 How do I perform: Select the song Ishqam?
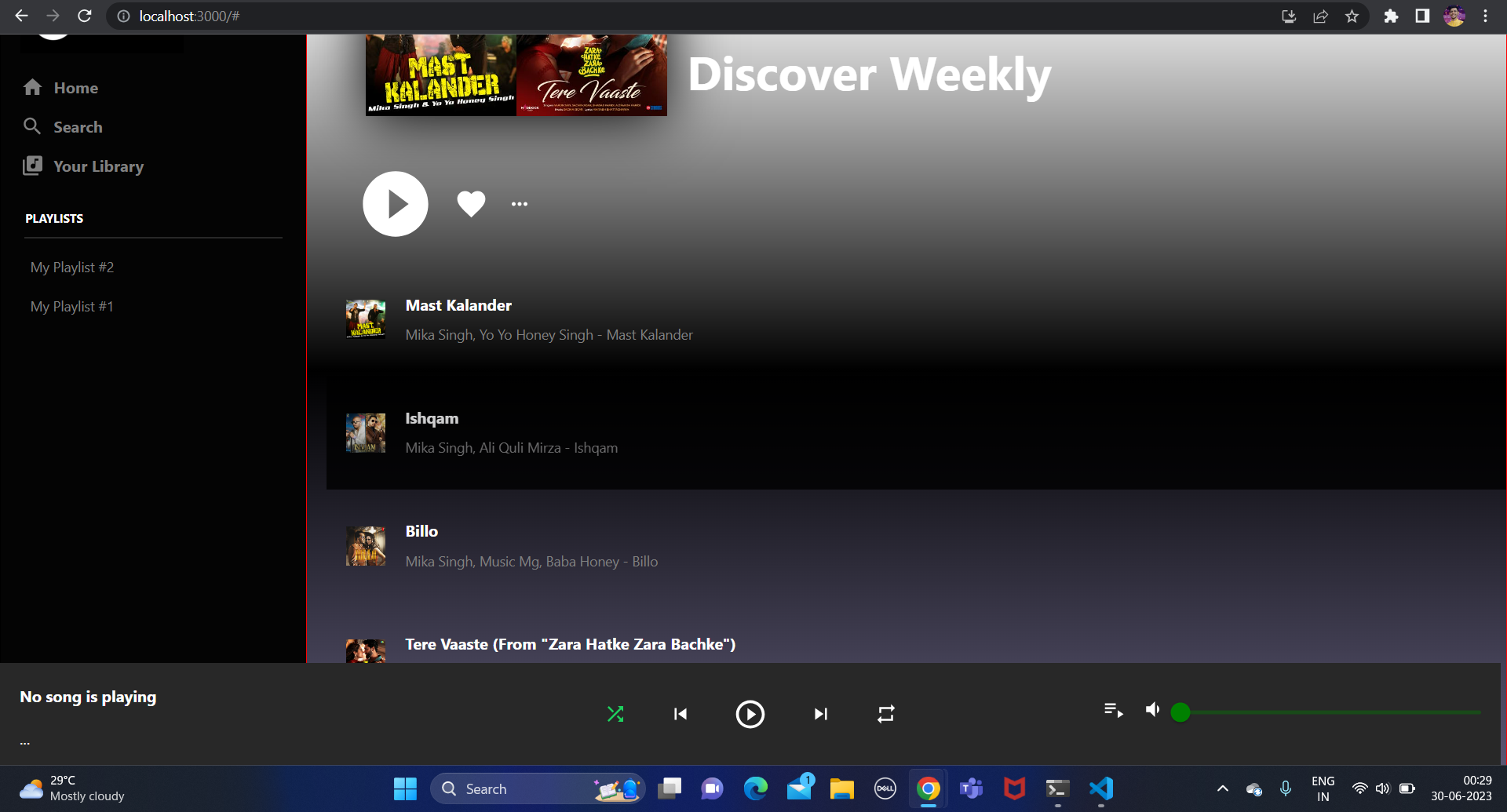[432, 418]
